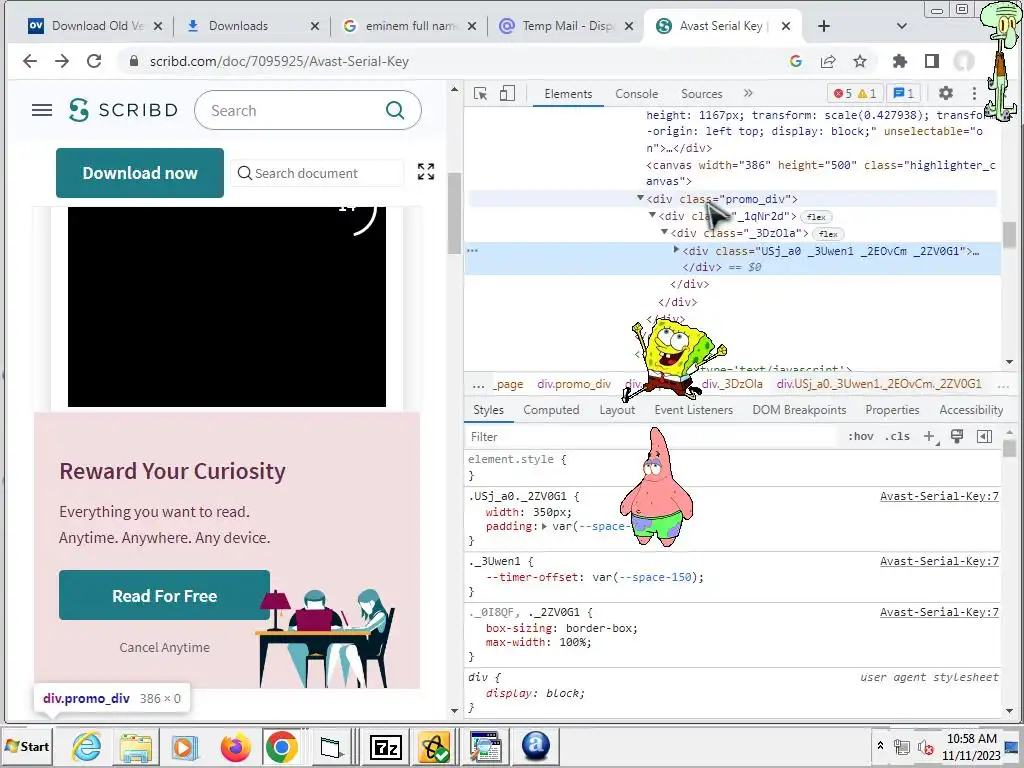Screen dimensions: 1024x768
Task: Select div._3DzOla in breadcrumb bar
Action: click(732, 384)
